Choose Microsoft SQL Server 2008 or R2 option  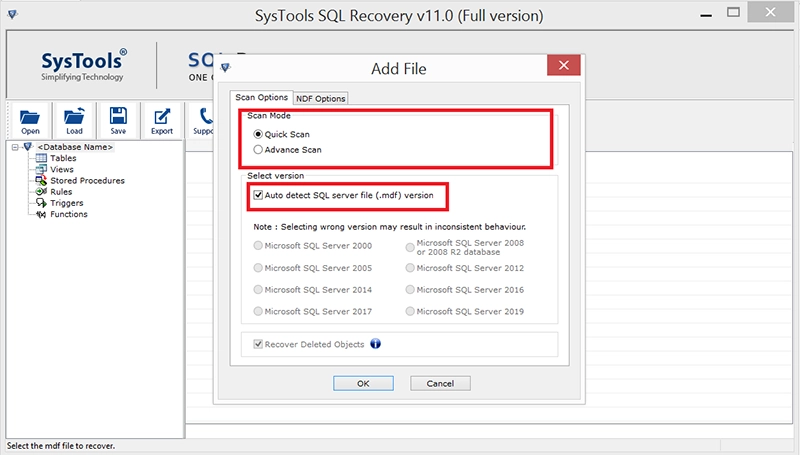pyautogui.click(x=410, y=247)
